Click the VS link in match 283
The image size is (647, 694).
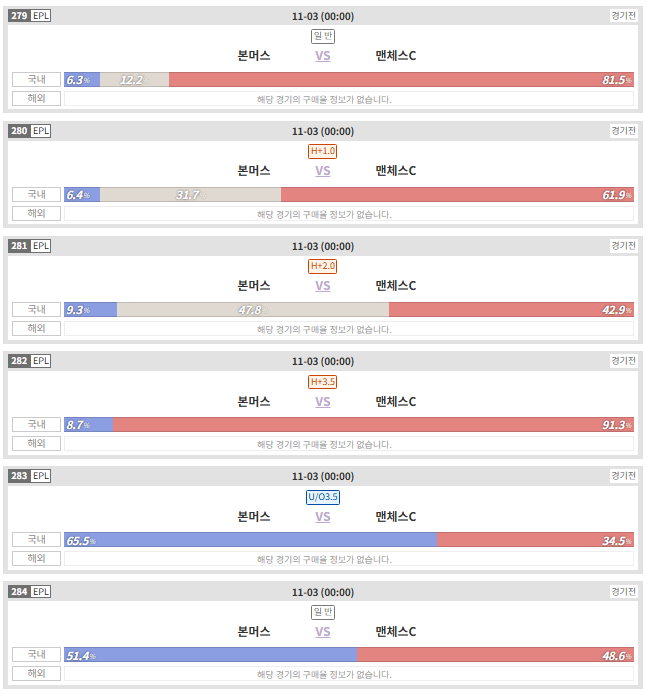(x=323, y=517)
